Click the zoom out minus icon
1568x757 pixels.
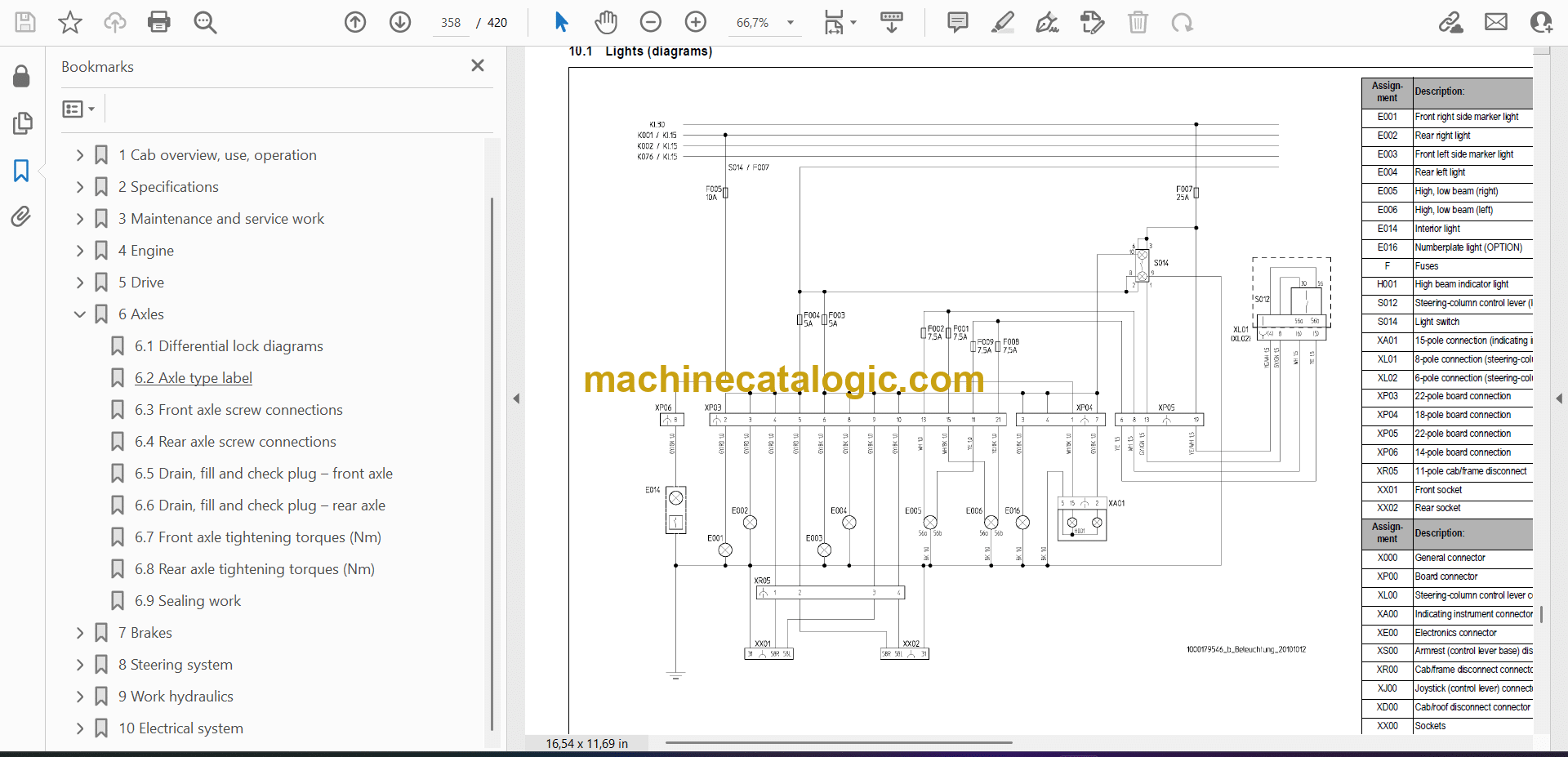tap(651, 22)
